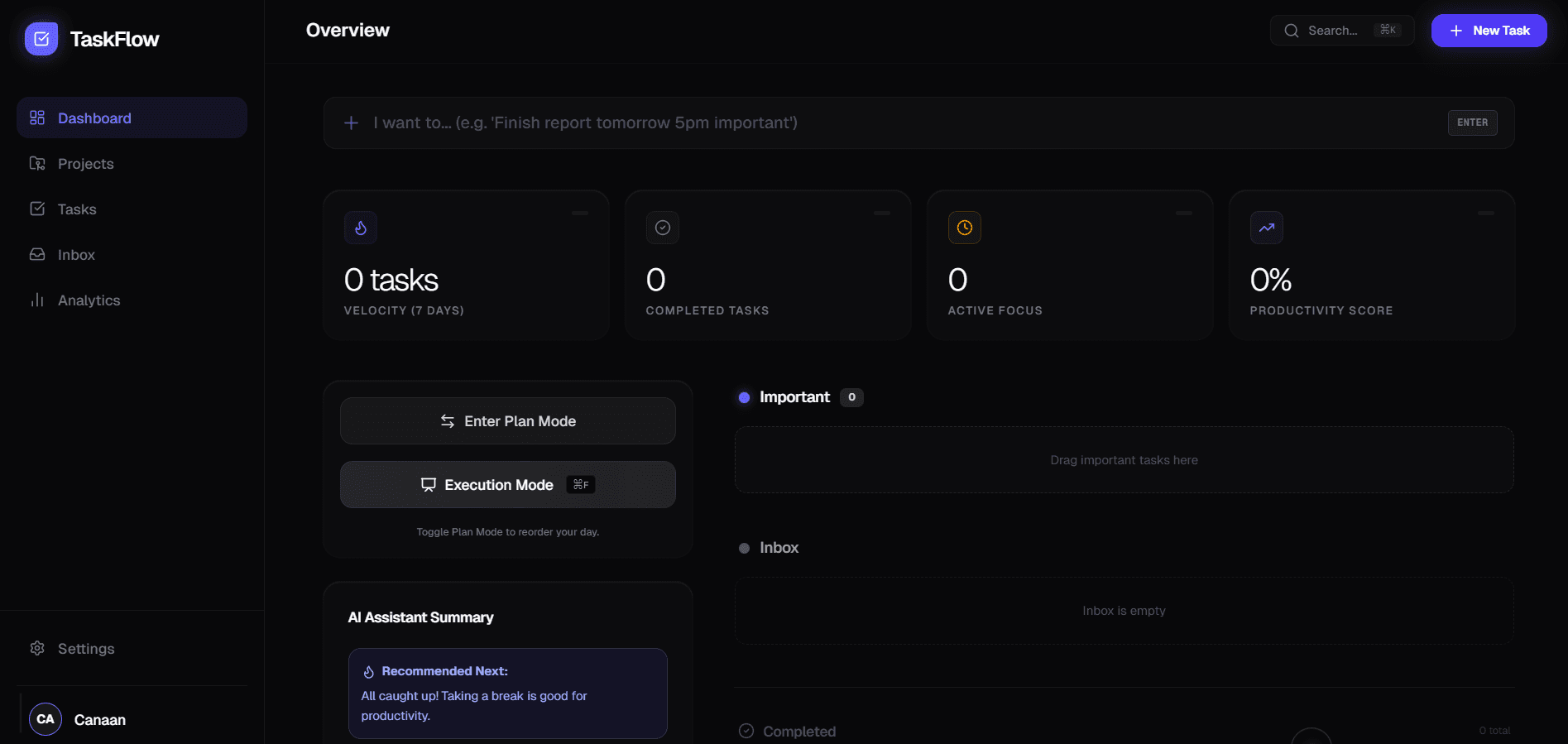Viewport: 1568px width, 744px height.
Task: Expand the Completed section
Action: coord(799,732)
